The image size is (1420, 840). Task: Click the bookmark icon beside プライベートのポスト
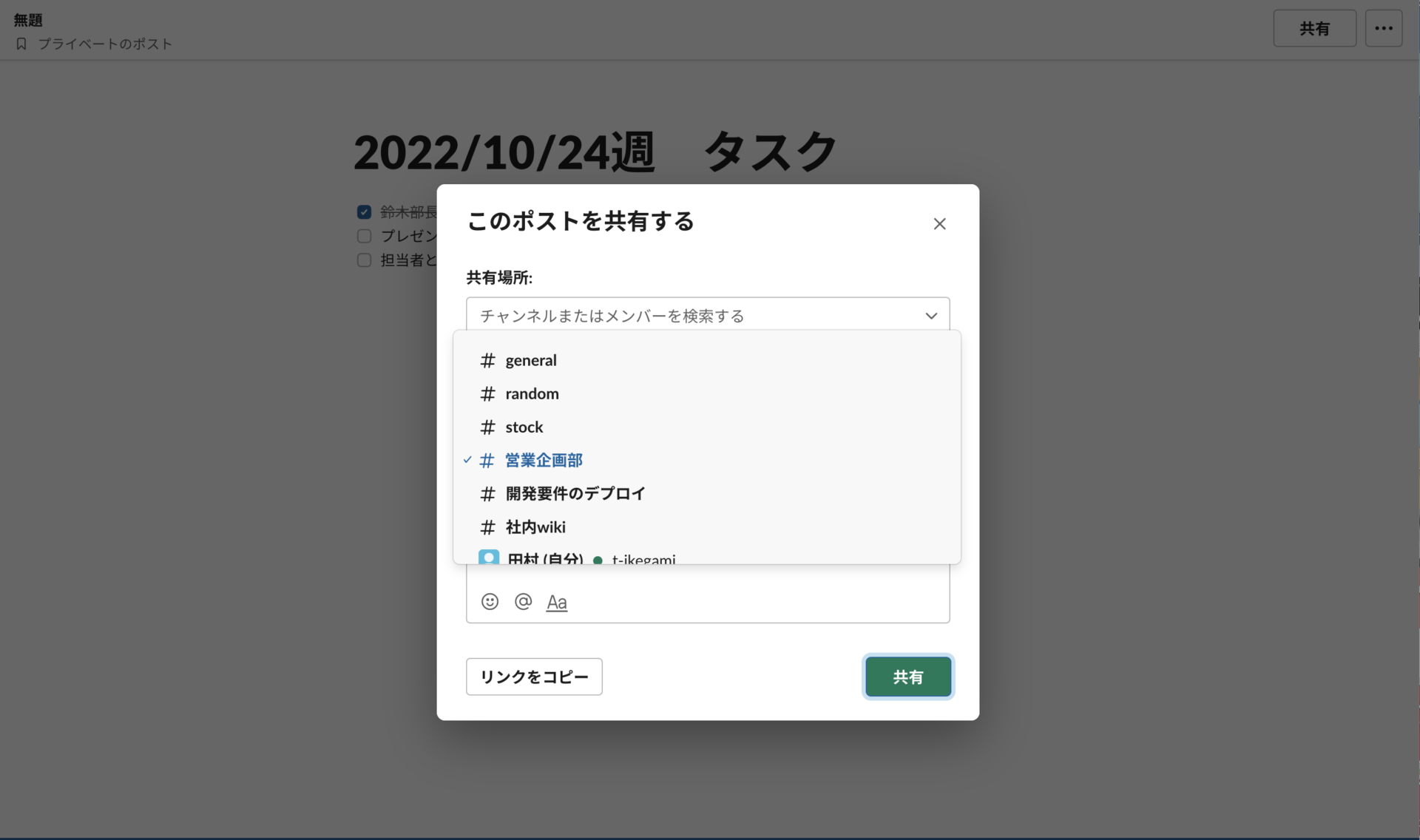21,44
